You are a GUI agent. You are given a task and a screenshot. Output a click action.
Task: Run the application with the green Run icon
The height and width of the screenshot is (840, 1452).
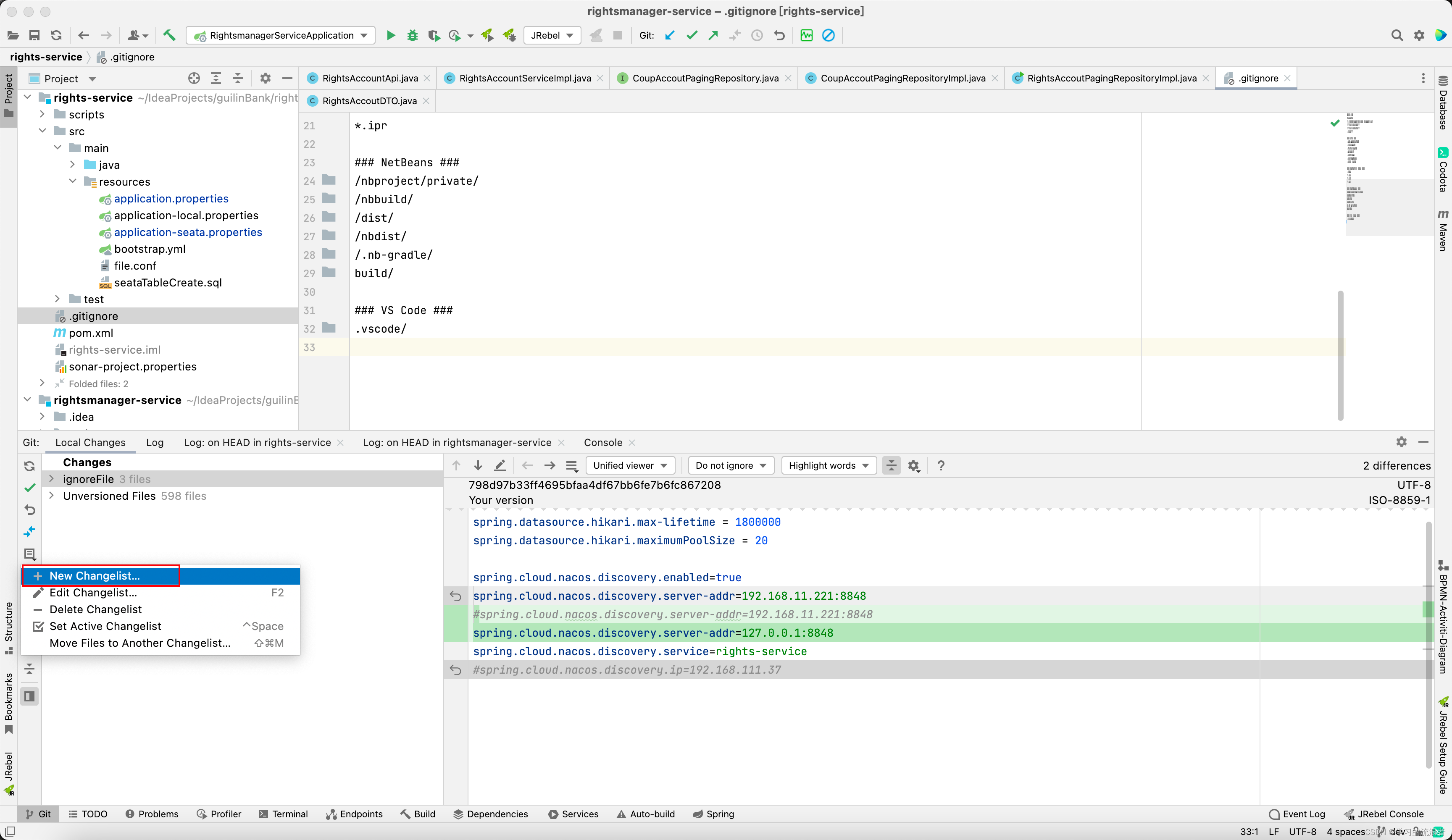tap(391, 35)
